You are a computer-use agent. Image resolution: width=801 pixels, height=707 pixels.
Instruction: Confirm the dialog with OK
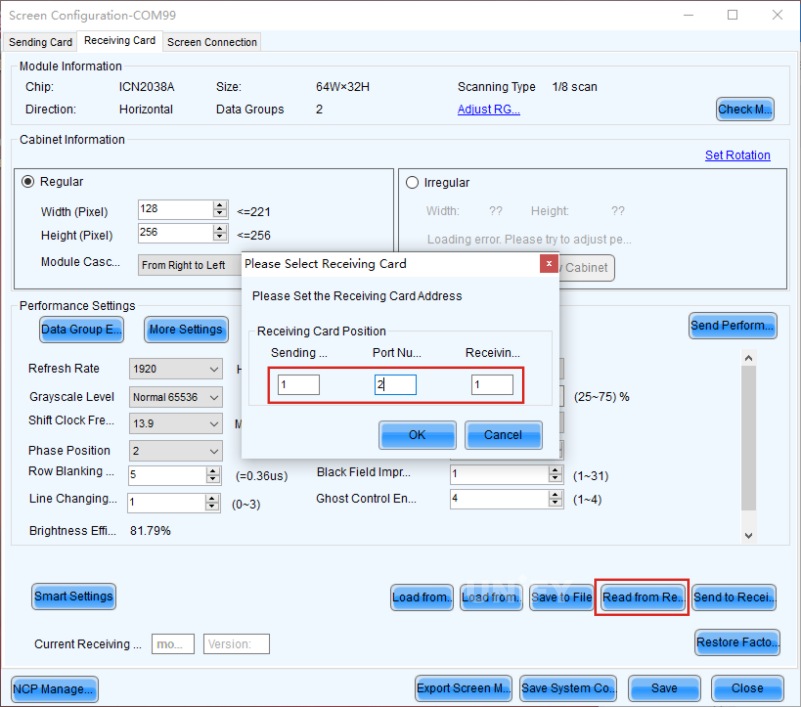417,435
